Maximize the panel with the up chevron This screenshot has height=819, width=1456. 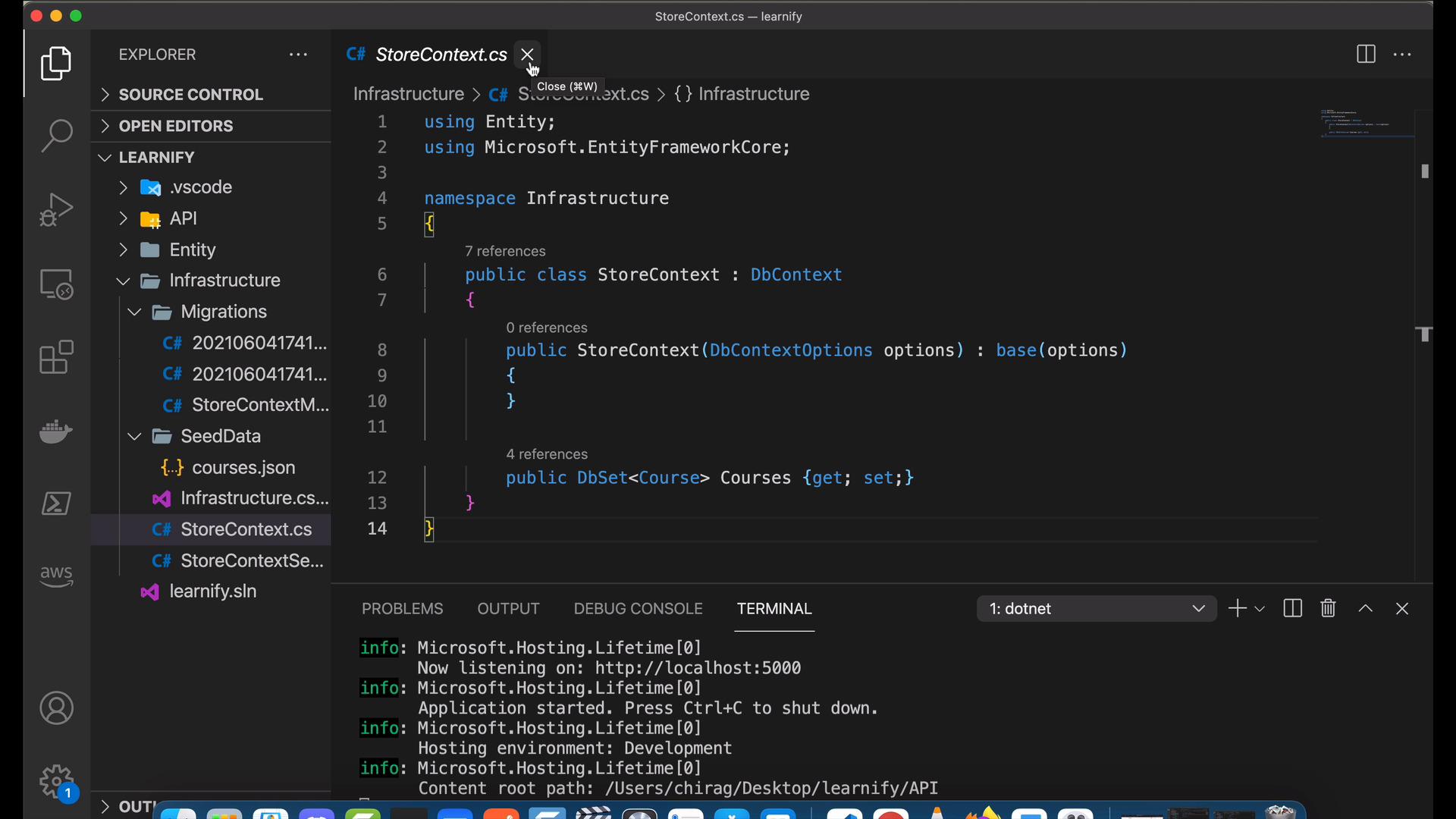[x=1366, y=608]
